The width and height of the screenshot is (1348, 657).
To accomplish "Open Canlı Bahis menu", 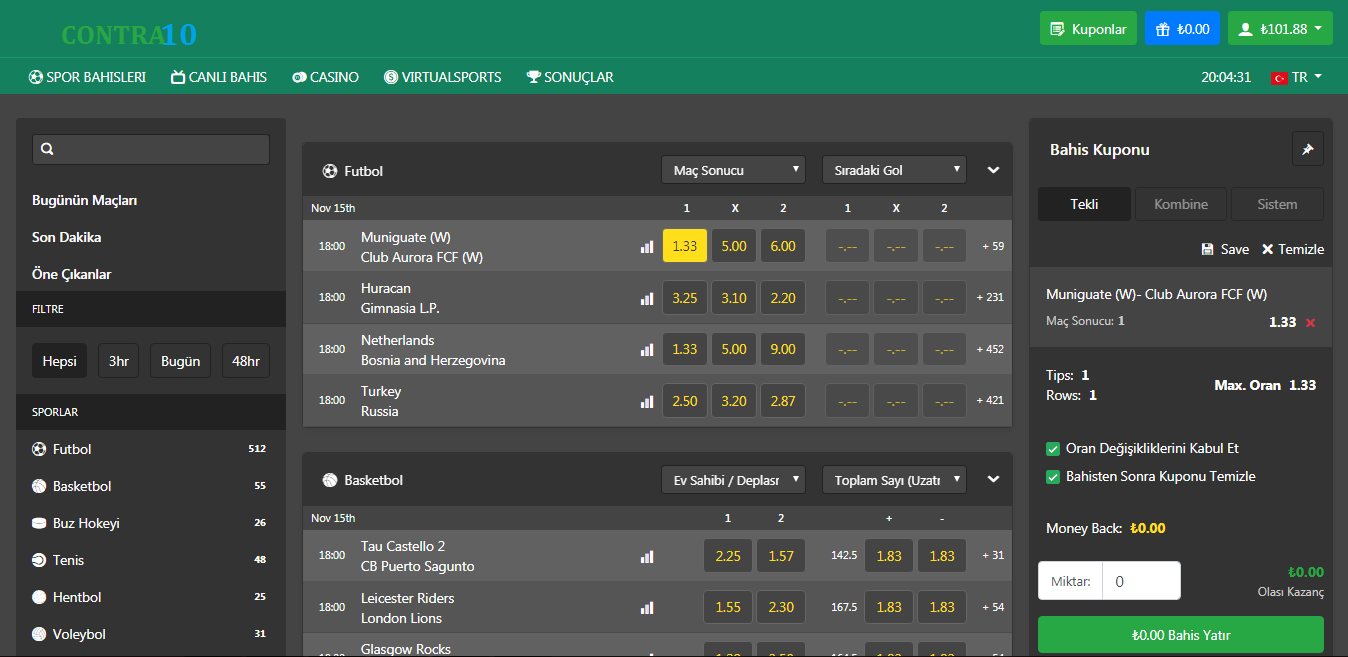I will click(219, 77).
